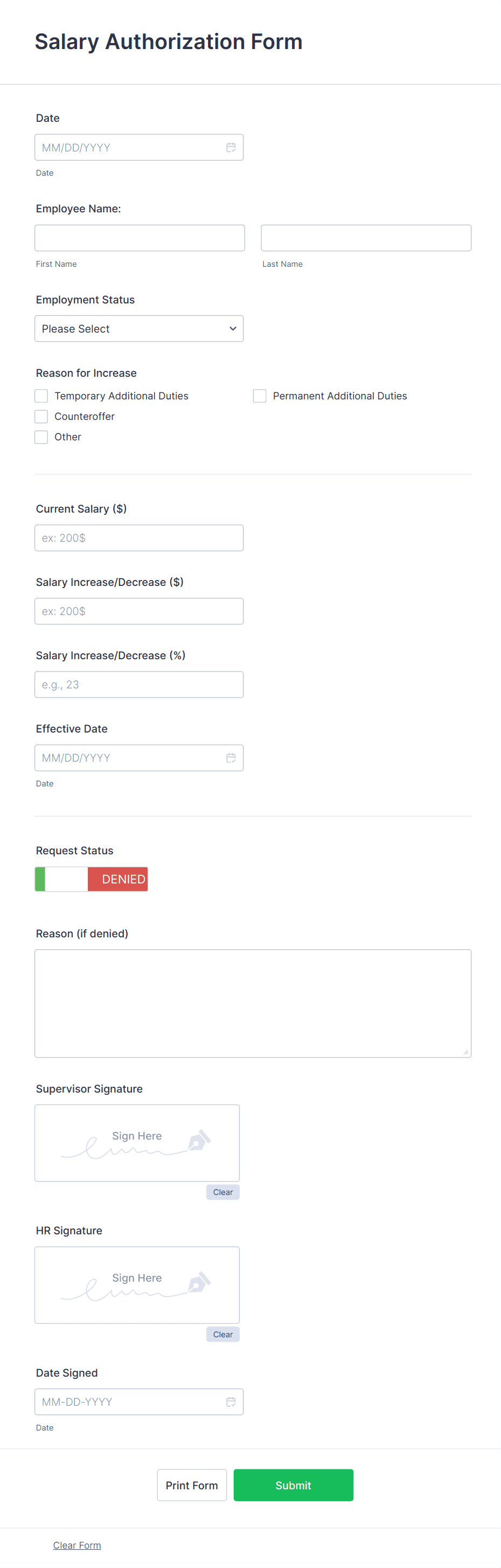Check Temporary Additional Duties

click(x=41, y=396)
